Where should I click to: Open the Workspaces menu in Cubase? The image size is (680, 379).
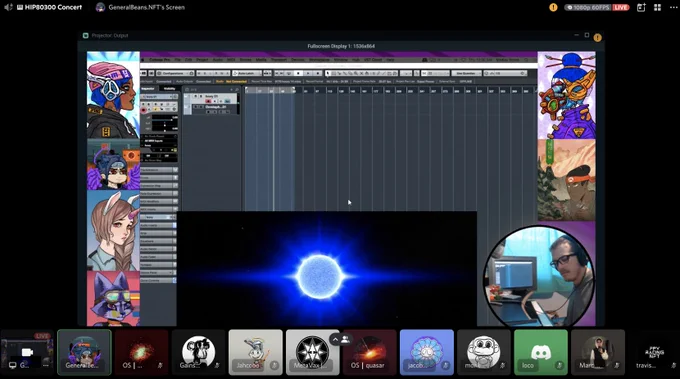coord(319,60)
